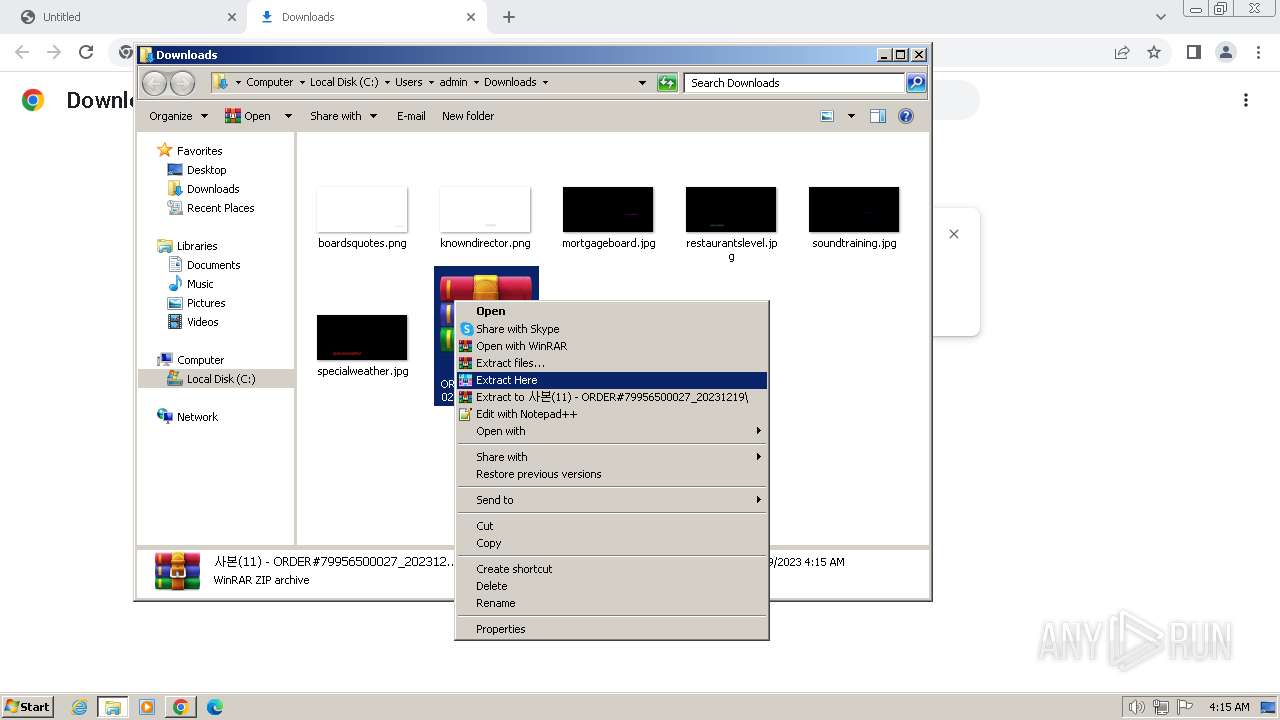Expand the Open button dropdown arrow
The image size is (1280, 720).
[288, 116]
